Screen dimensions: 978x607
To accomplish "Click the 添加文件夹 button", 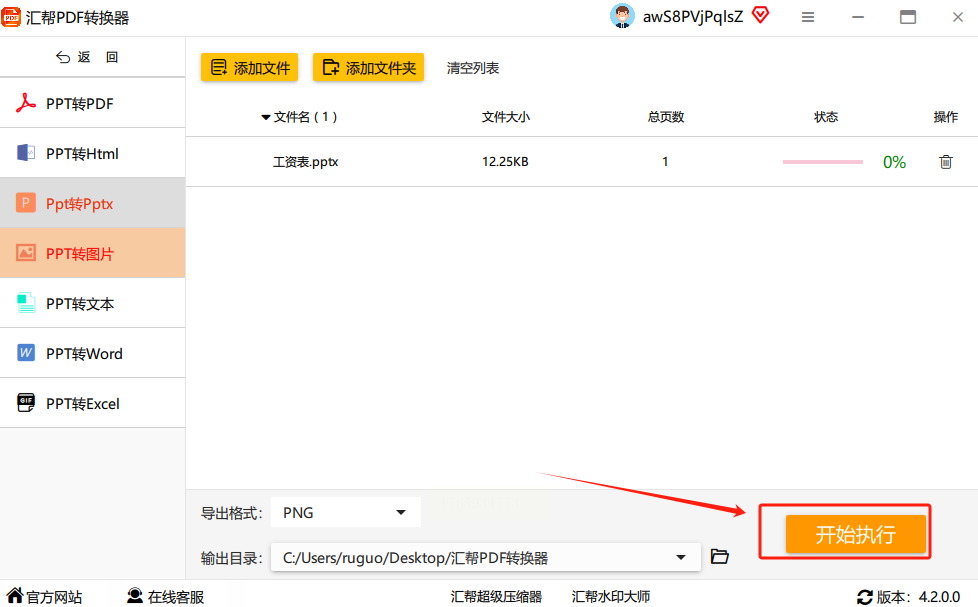I will [369, 67].
